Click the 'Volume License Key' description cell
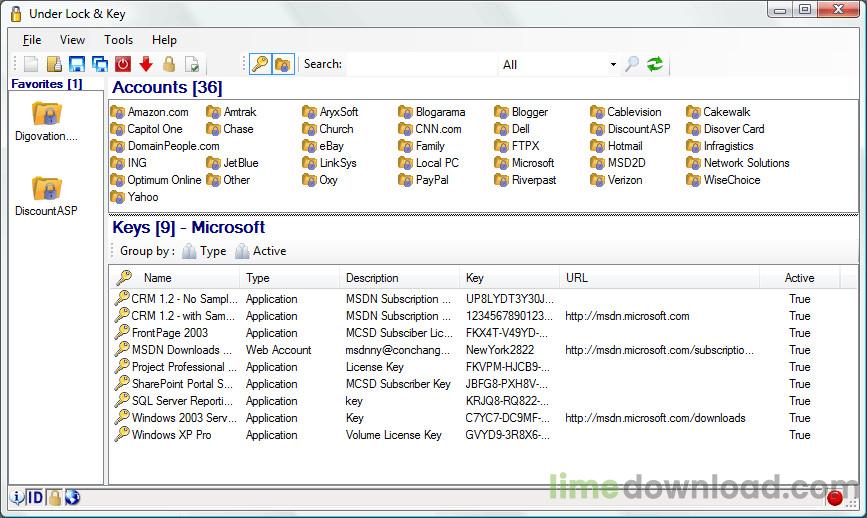The height and width of the screenshot is (518, 867). pyautogui.click(x=394, y=435)
